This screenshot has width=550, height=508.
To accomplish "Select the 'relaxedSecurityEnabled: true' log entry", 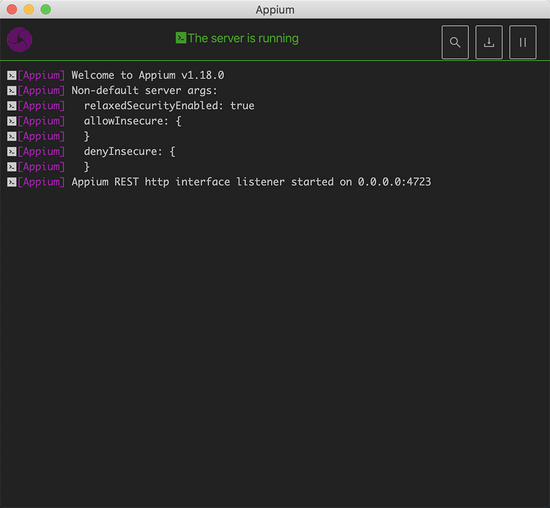I will point(169,106).
